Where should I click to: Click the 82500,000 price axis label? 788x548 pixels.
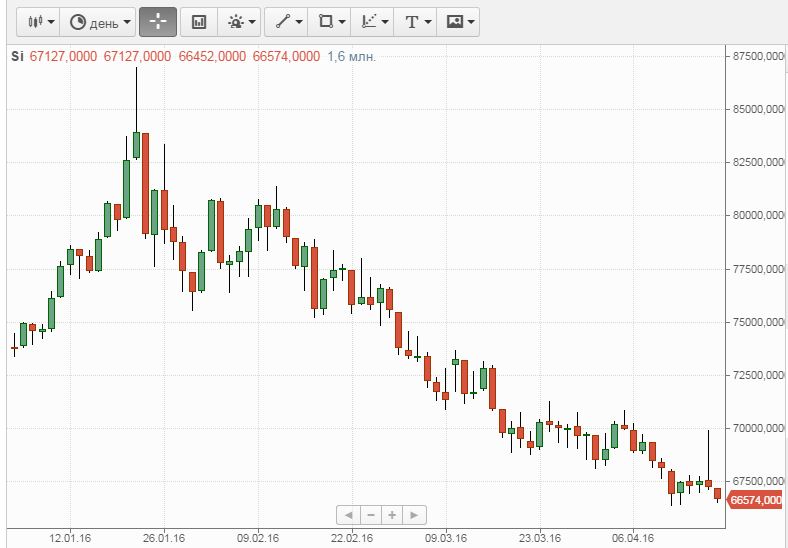pos(759,162)
